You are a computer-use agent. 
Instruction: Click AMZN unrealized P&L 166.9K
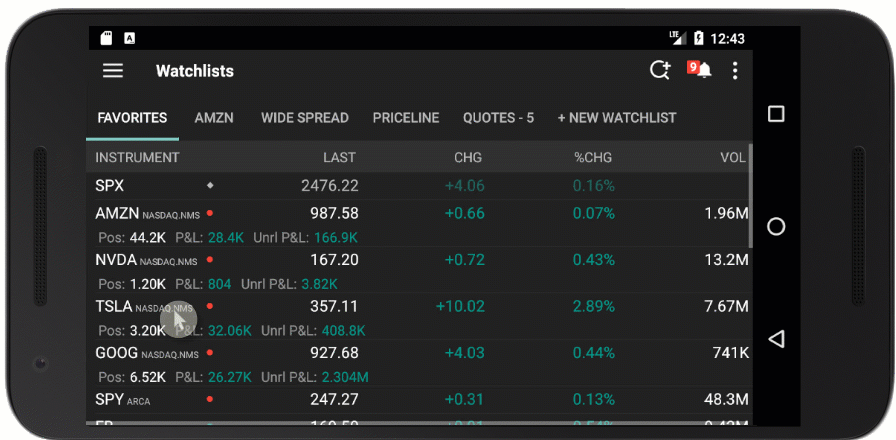tap(335, 238)
